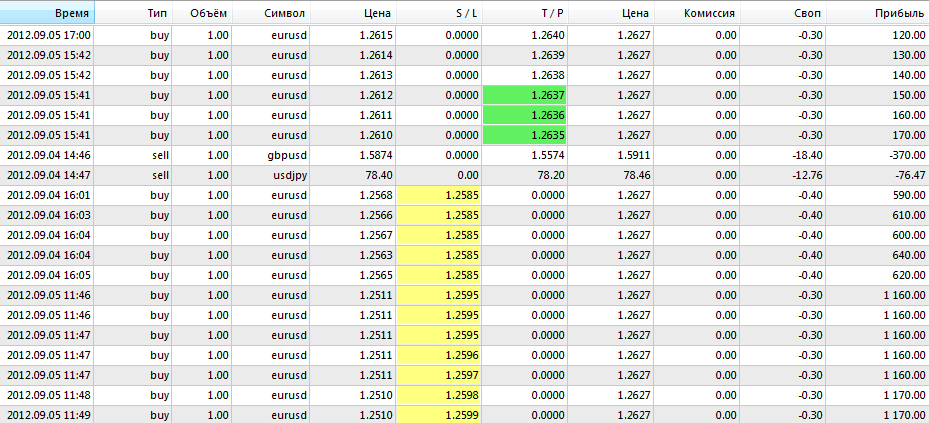929x423 pixels.
Task: Select open price 1.2612
Action: click(x=376, y=95)
